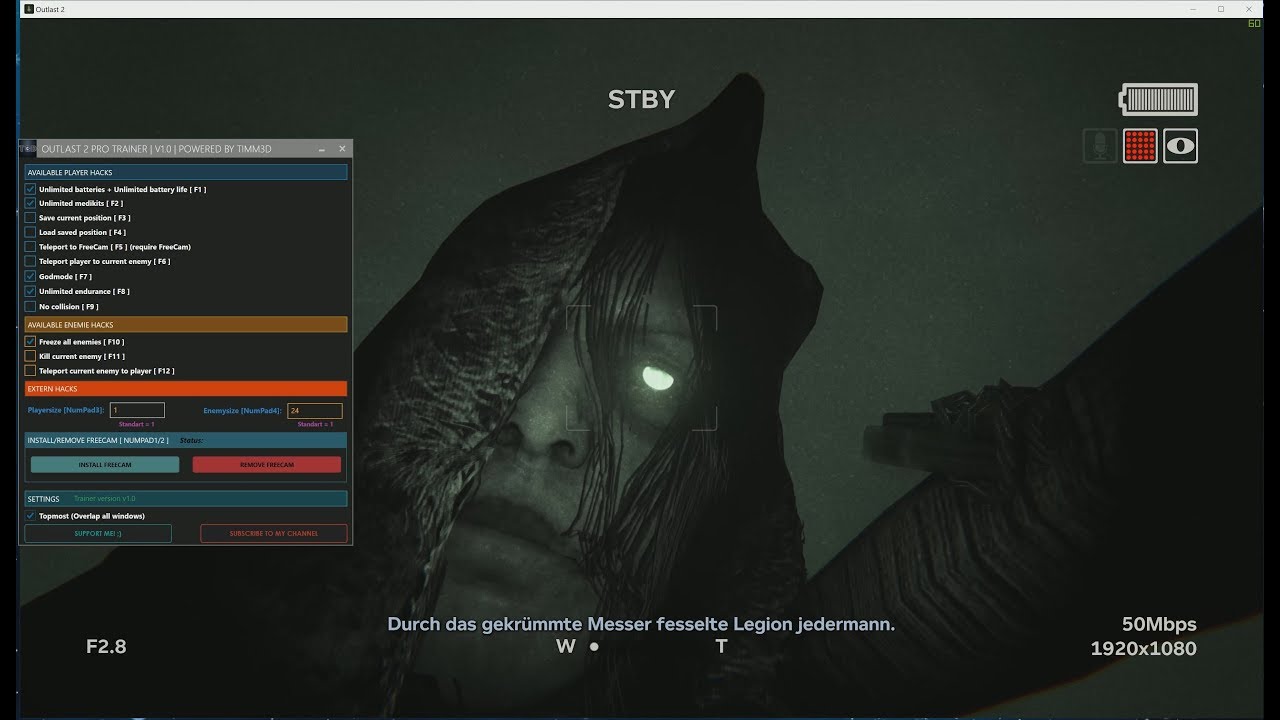Click the 1920x1080 resolution text

click(1143, 648)
